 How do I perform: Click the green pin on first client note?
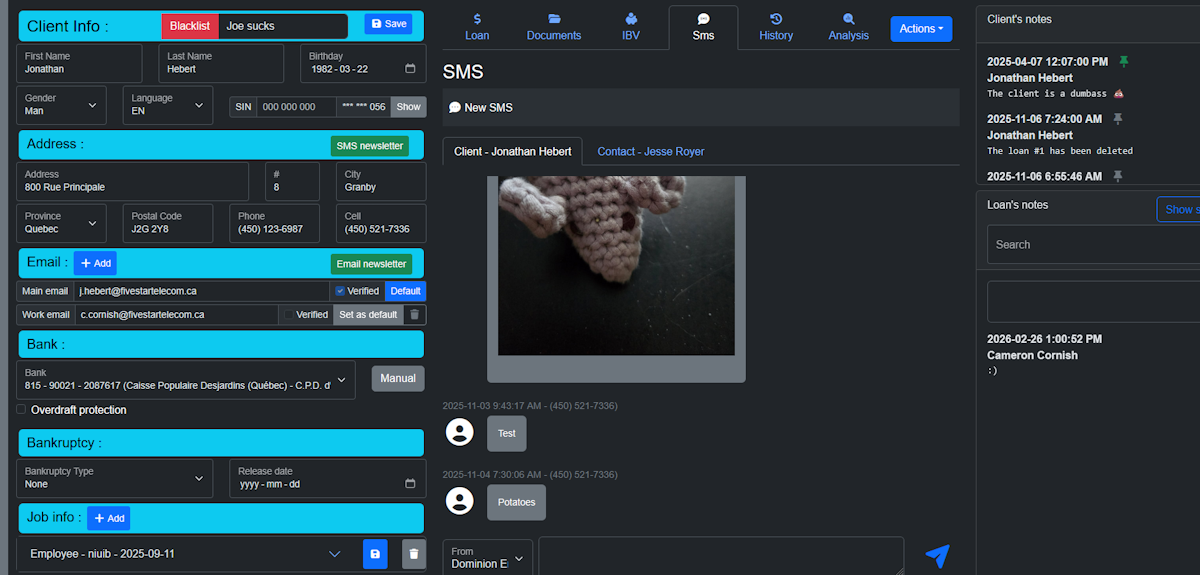click(1123, 62)
